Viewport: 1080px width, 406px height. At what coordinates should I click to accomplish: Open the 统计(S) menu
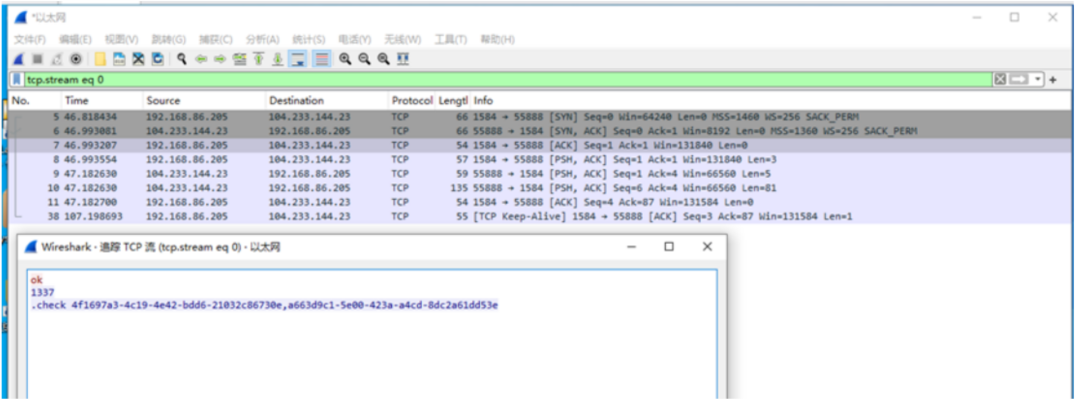[309, 39]
